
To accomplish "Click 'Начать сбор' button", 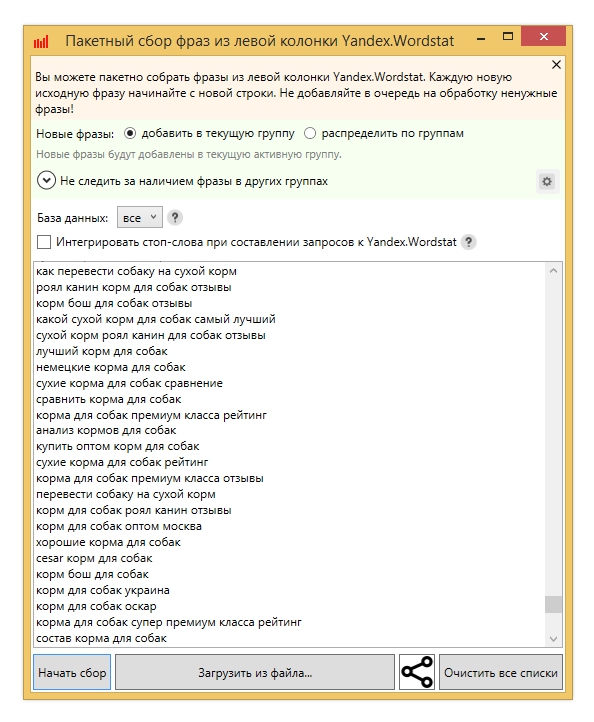I will click(x=72, y=672).
